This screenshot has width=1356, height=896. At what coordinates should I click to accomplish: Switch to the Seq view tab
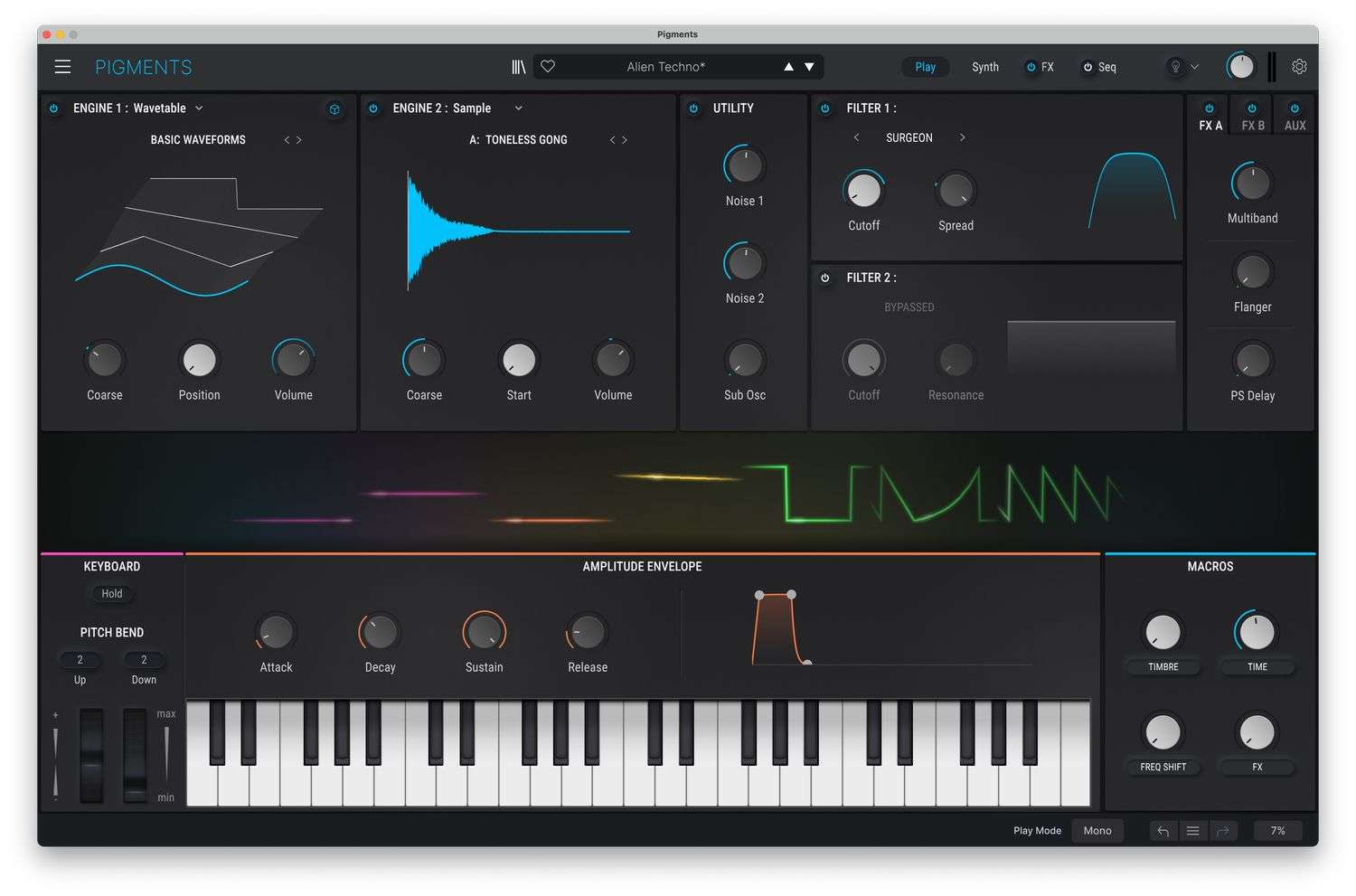pyautogui.click(x=1107, y=67)
